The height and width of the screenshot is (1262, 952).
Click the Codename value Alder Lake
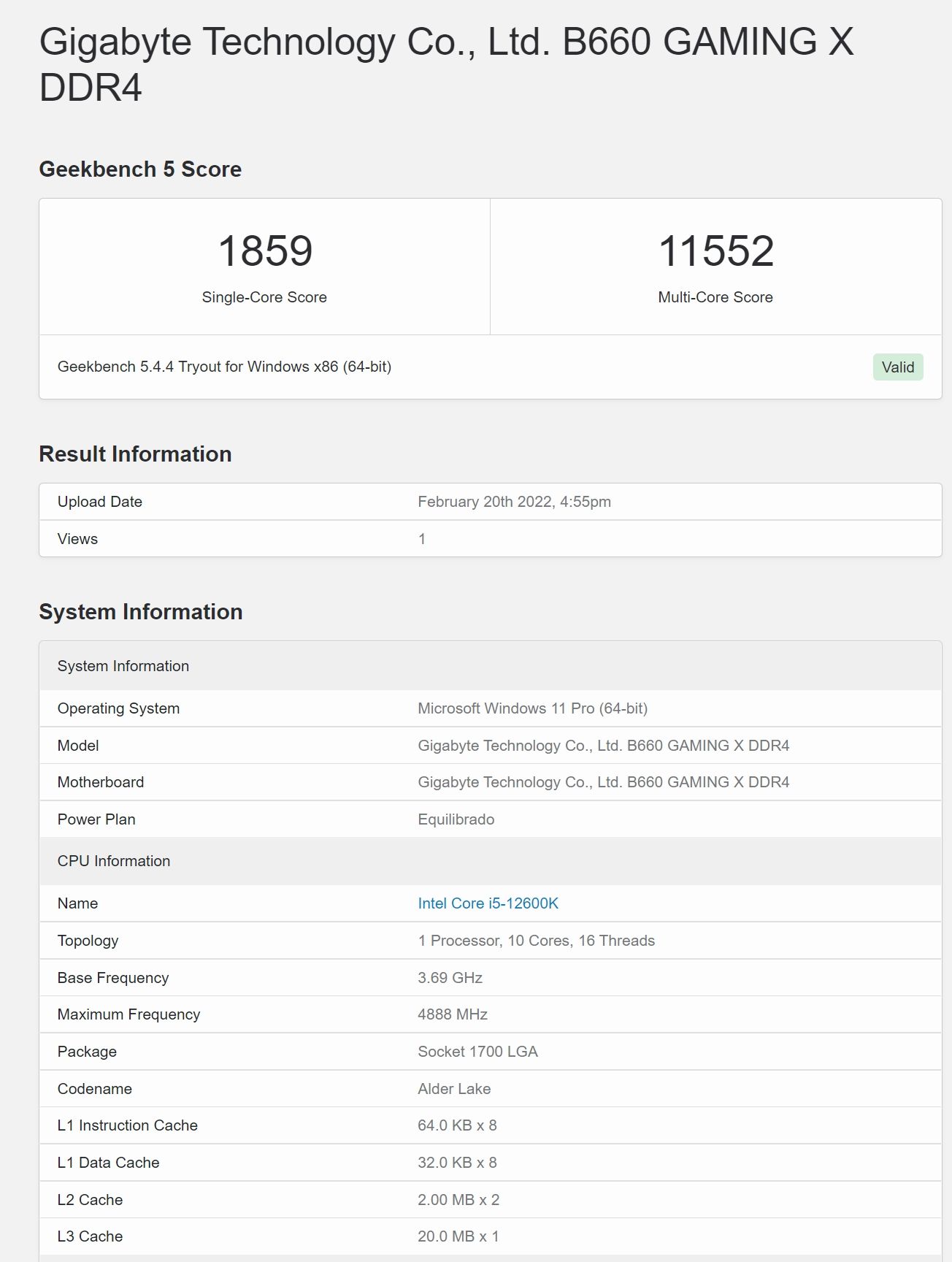point(454,1089)
